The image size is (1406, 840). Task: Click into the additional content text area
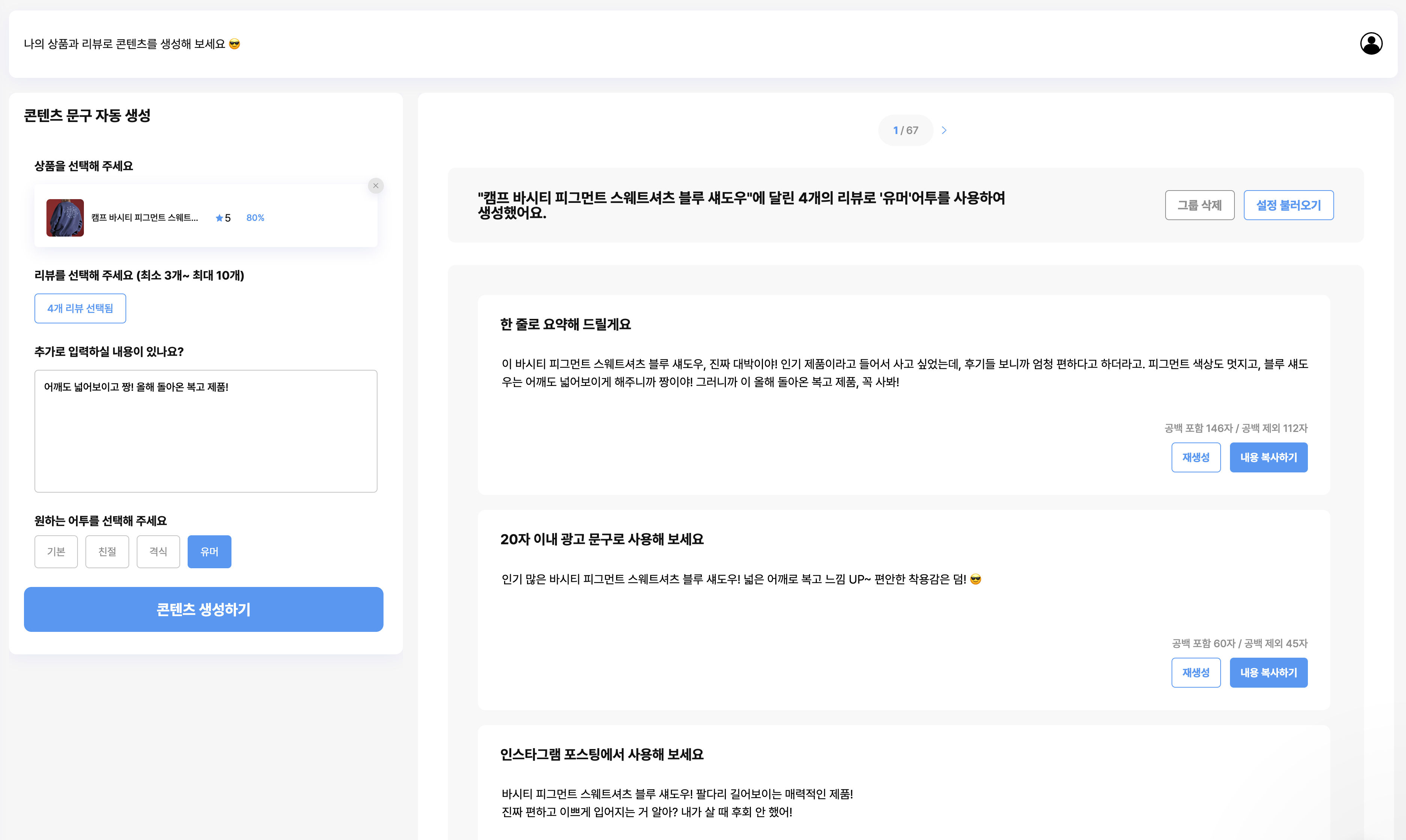click(x=206, y=431)
